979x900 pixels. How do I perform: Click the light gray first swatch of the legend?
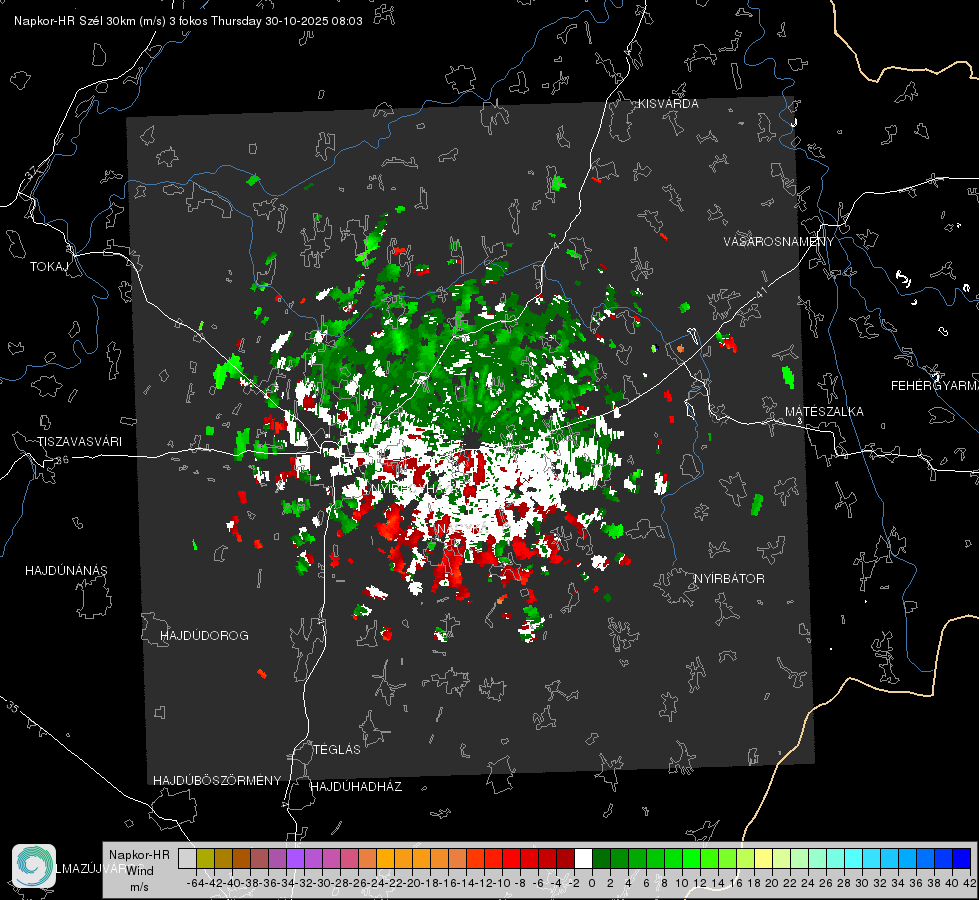(187, 858)
